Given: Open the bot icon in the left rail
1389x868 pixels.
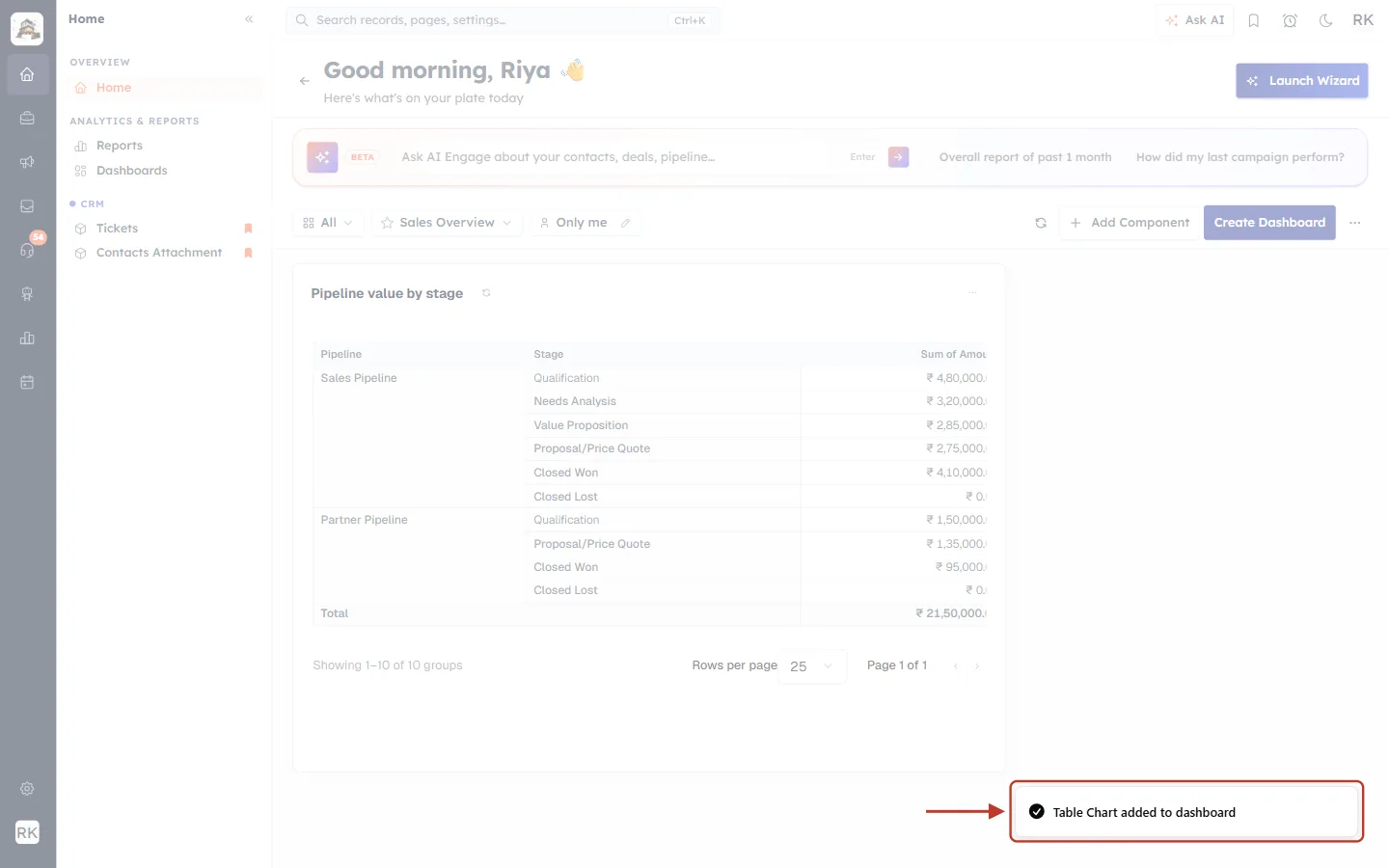Looking at the screenshot, I should (x=27, y=294).
